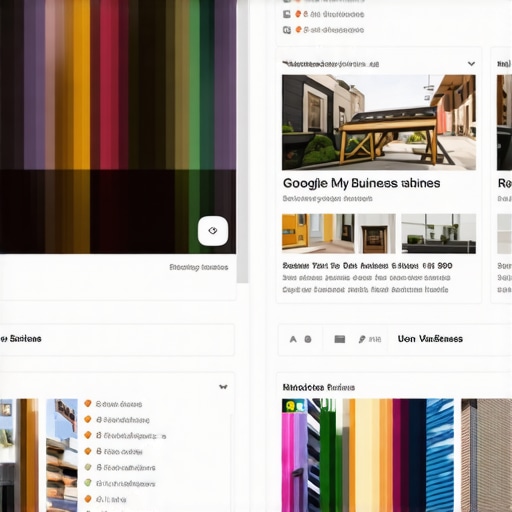Click the lower of the two gray square icons at top
The image size is (512, 512).
(287, 30)
